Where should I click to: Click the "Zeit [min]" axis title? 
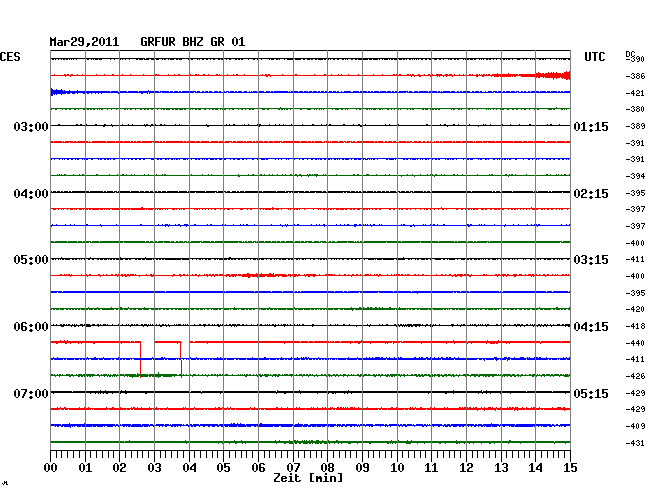308,478
